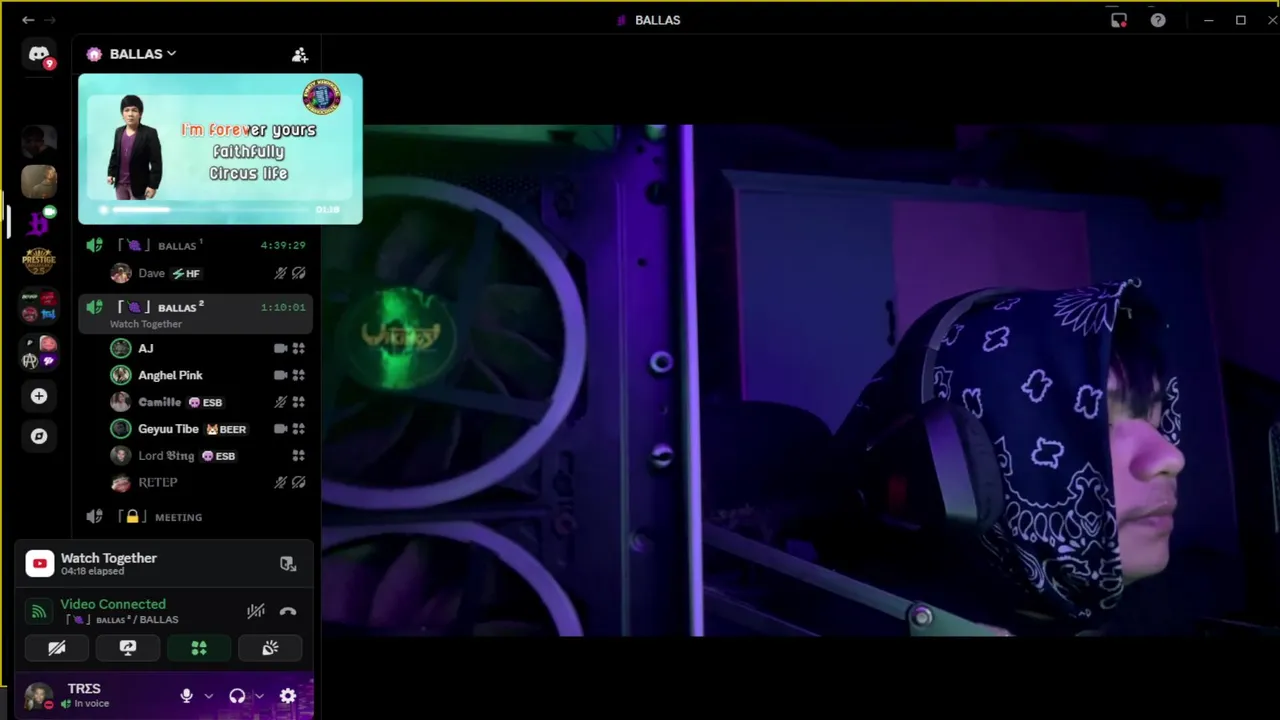Image resolution: width=1280 pixels, height=720 pixels.
Task: Click the 4:39:29 BALLAS 1 timer
Action: click(283, 245)
